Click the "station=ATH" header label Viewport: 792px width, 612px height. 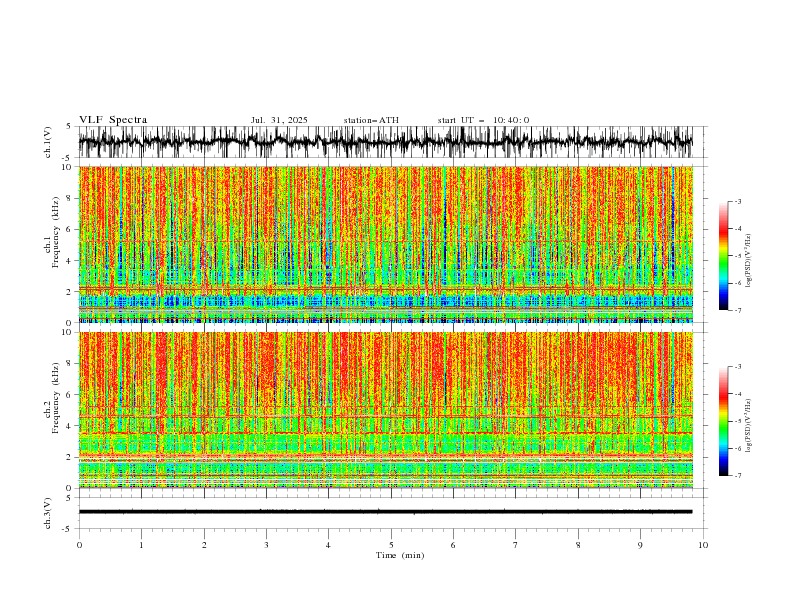371,120
